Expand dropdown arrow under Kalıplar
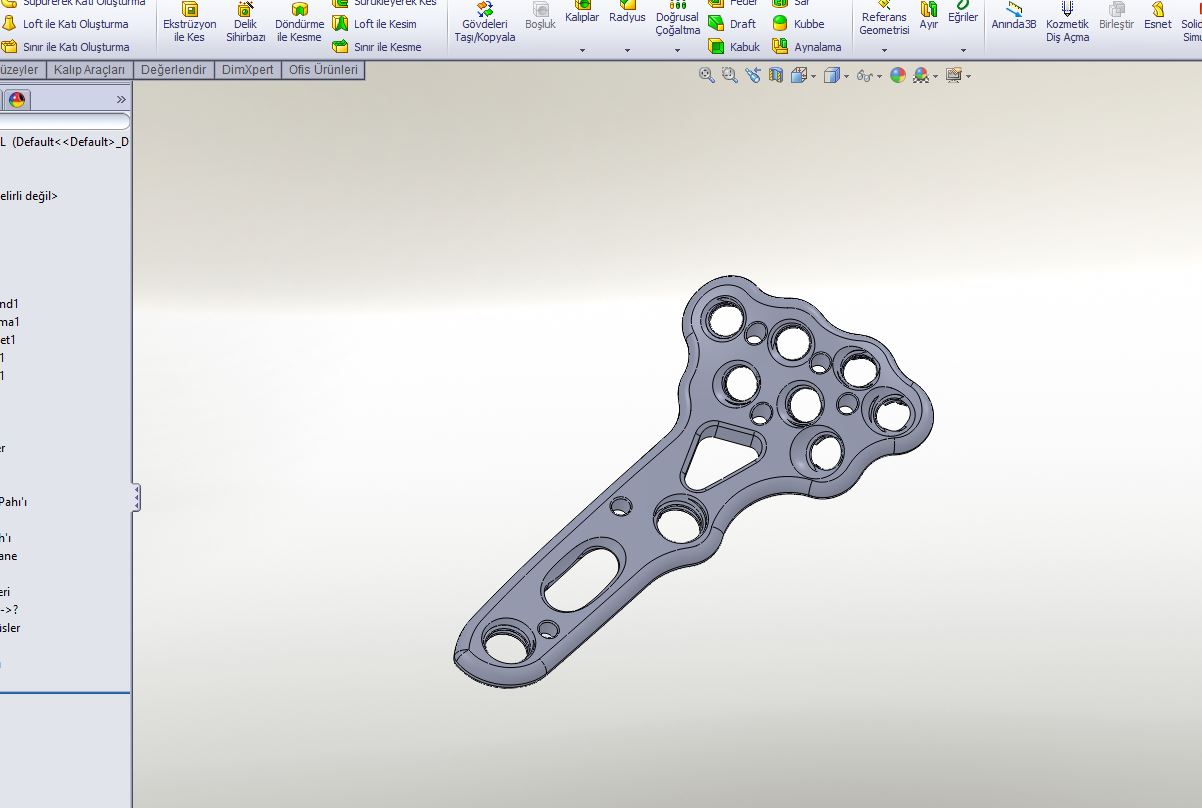This screenshot has width=1202, height=808. pyautogui.click(x=582, y=50)
